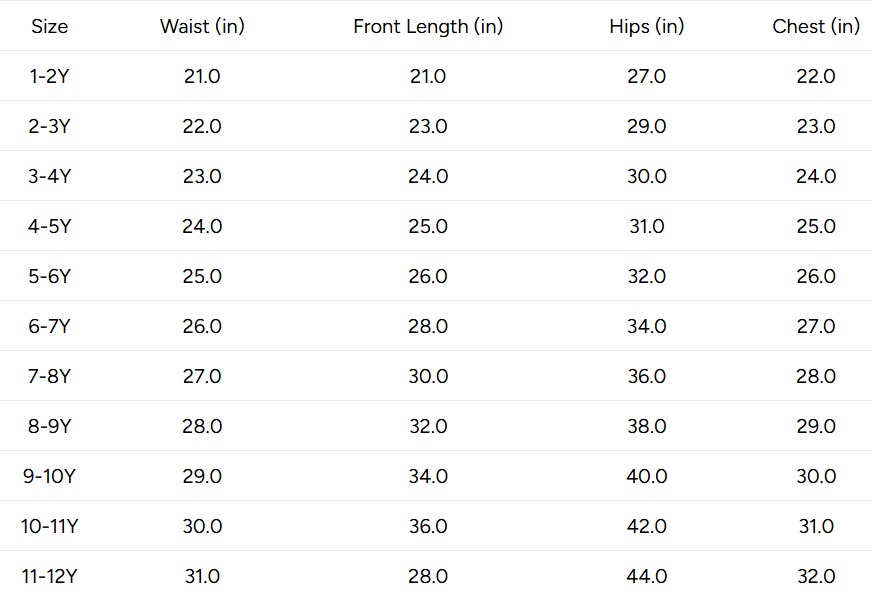
Task: Click the 4-5Y size label
Action: click(49, 226)
